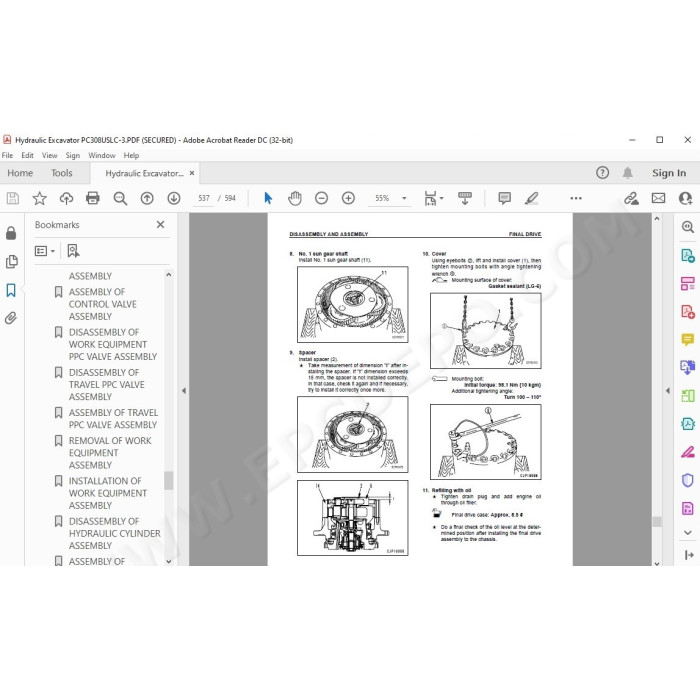Toggle the Bookmarks panel icon
This screenshot has width=700, height=700.
[x=11, y=290]
